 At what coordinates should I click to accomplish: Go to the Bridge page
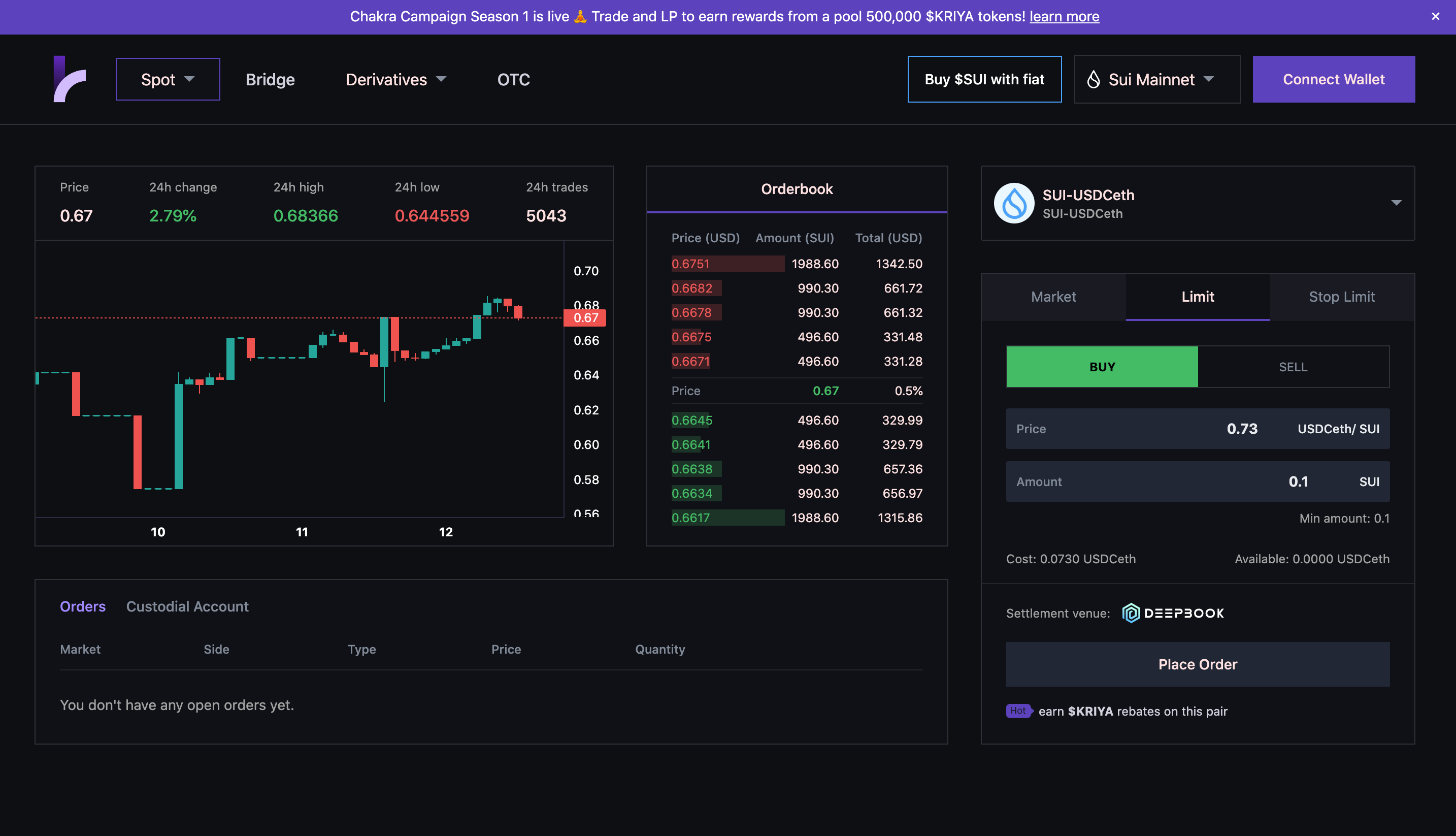tap(270, 79)
